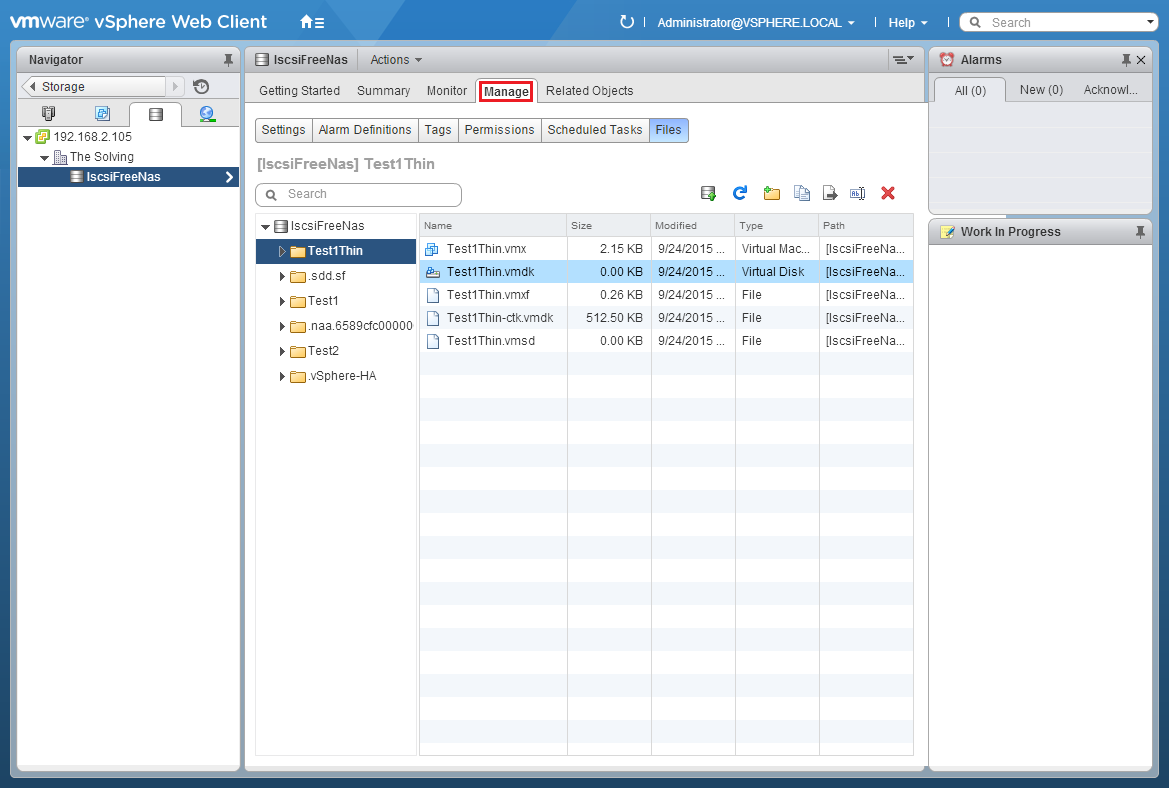Sort files by Name column header

click(492, 225)
